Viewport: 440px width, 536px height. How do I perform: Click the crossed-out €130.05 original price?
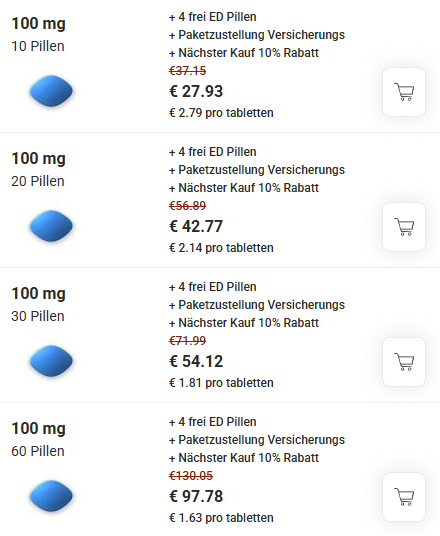(x=191, y=476)
